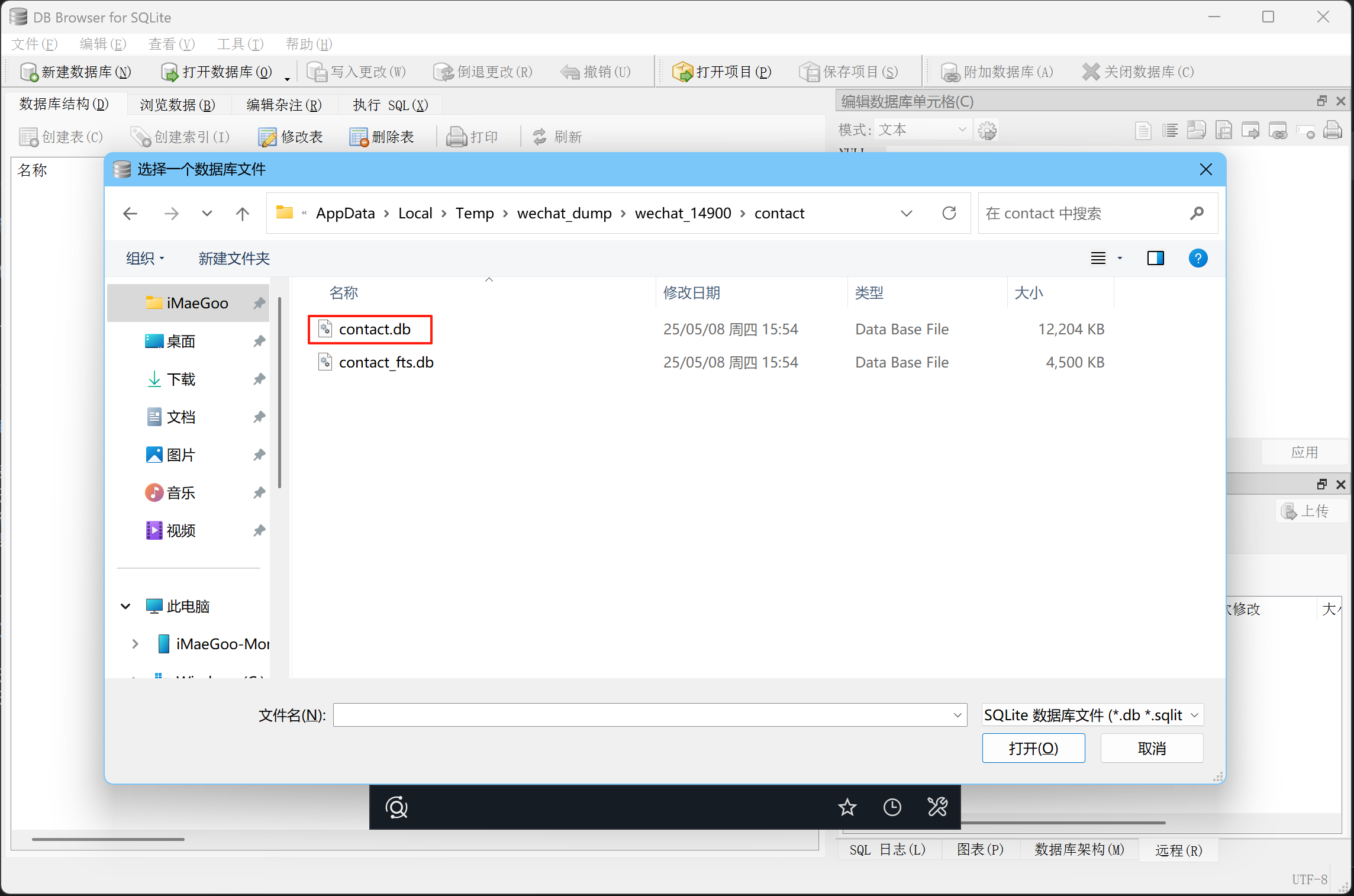Open the 编辑(E) menu
1354x896 pixels.
103,44
